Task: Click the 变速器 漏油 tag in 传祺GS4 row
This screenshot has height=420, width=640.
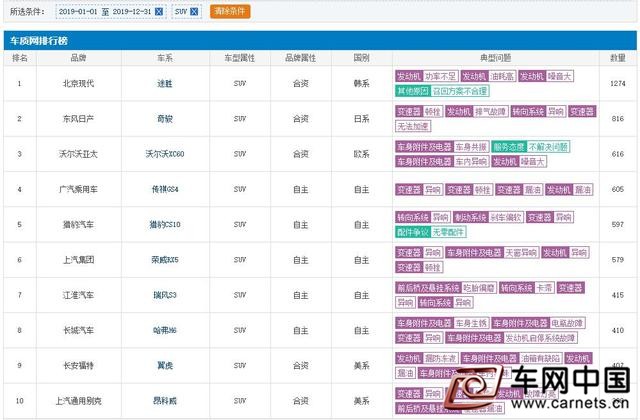Action: [x=519, y=190]
